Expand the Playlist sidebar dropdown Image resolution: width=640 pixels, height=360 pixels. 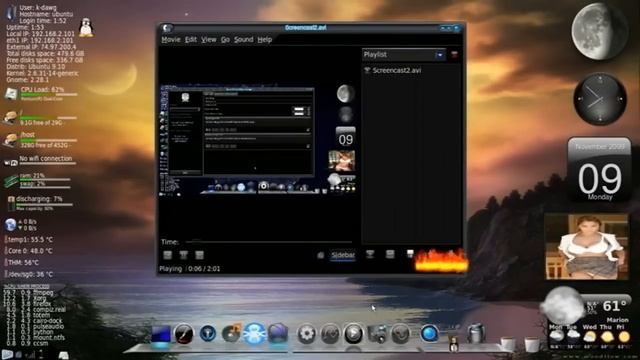pos(440,55)
